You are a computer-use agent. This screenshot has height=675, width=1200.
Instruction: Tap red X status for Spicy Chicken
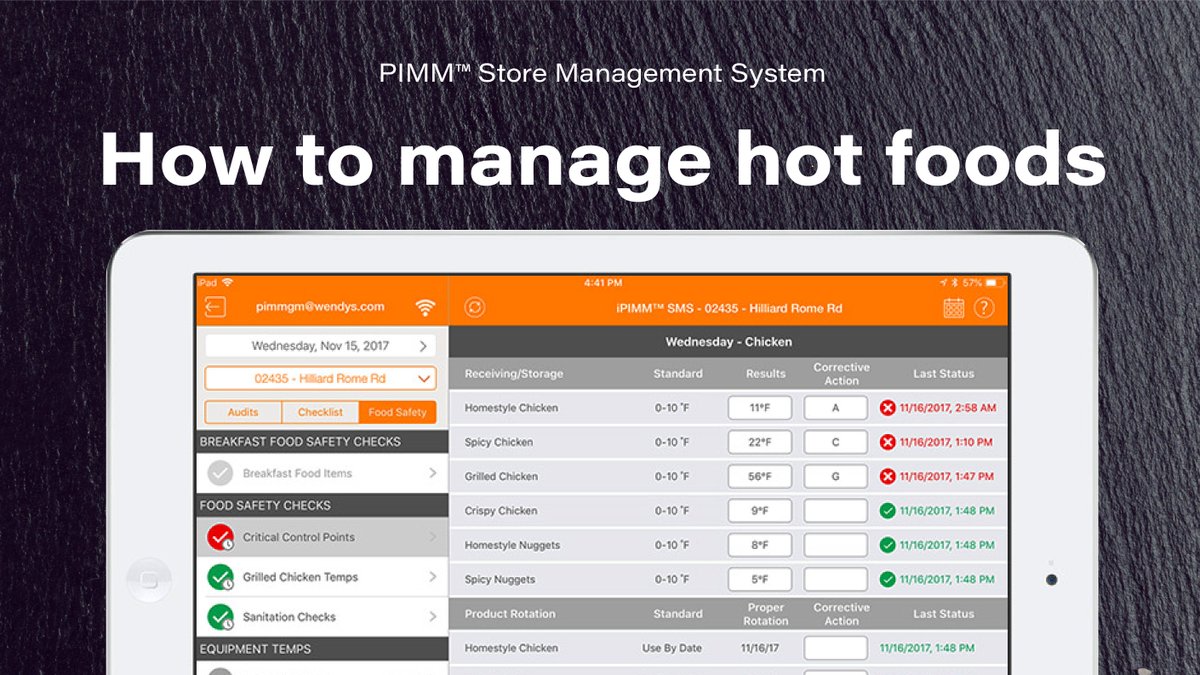(x=887, y=442)
